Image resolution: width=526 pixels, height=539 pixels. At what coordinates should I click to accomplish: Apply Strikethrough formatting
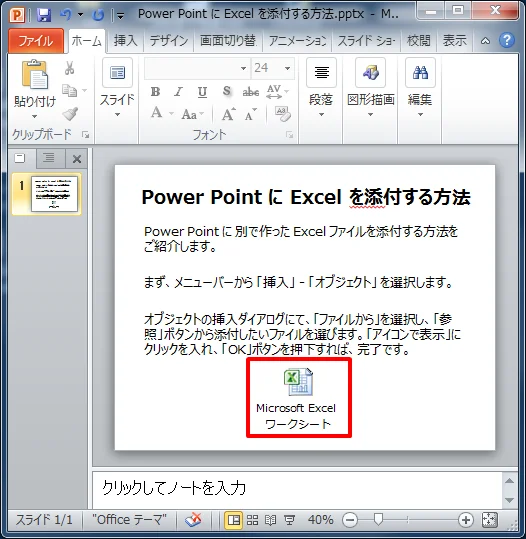[251, 92]
